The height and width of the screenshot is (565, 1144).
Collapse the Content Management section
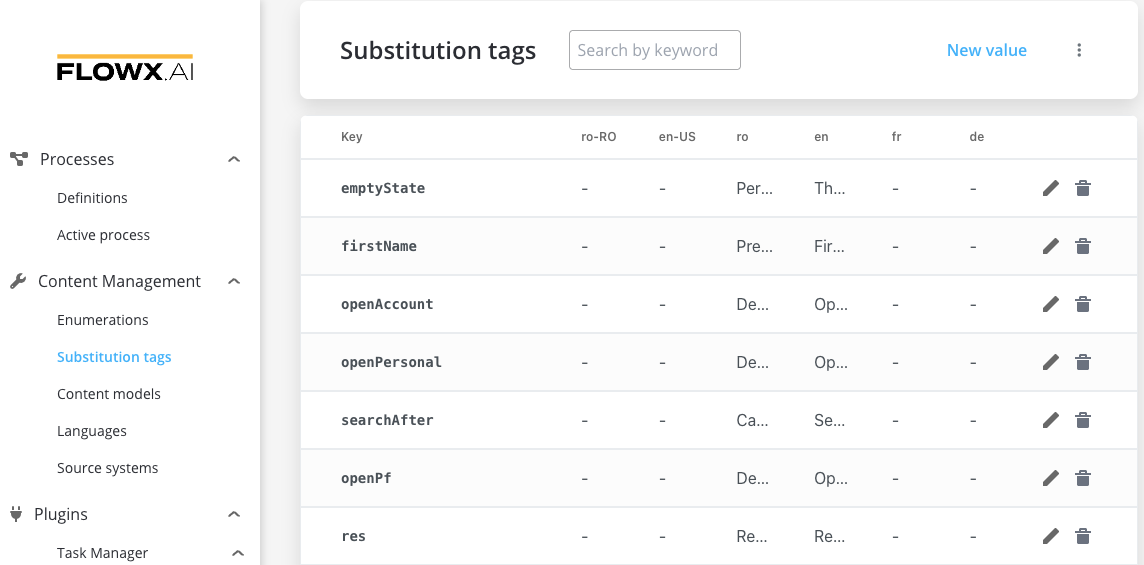[x=233, y=281]
